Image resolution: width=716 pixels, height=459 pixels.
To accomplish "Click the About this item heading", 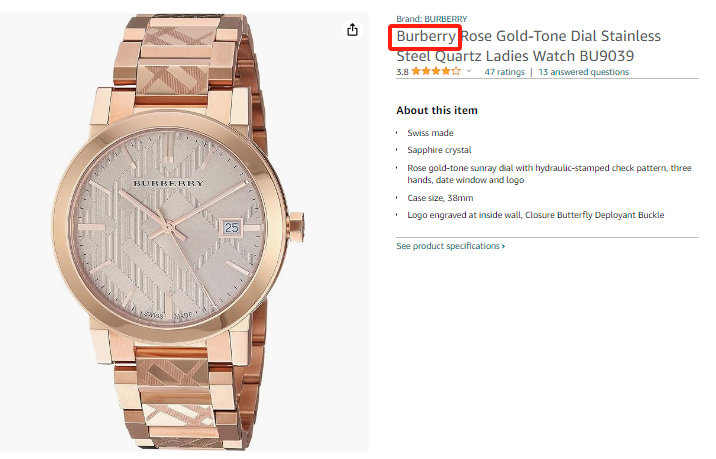I will tap(437, 110).
